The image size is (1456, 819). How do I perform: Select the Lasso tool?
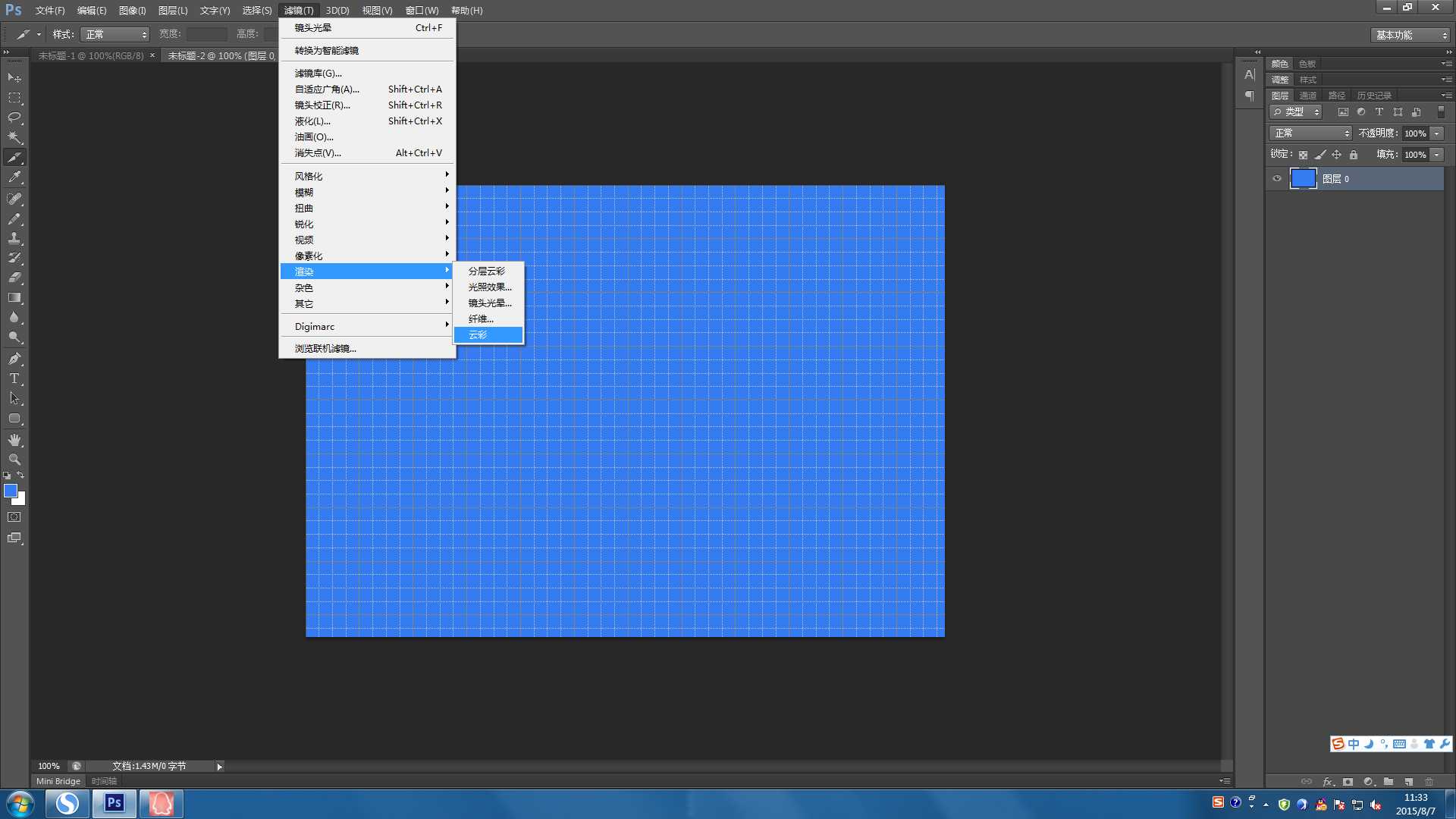pos(14,118)
